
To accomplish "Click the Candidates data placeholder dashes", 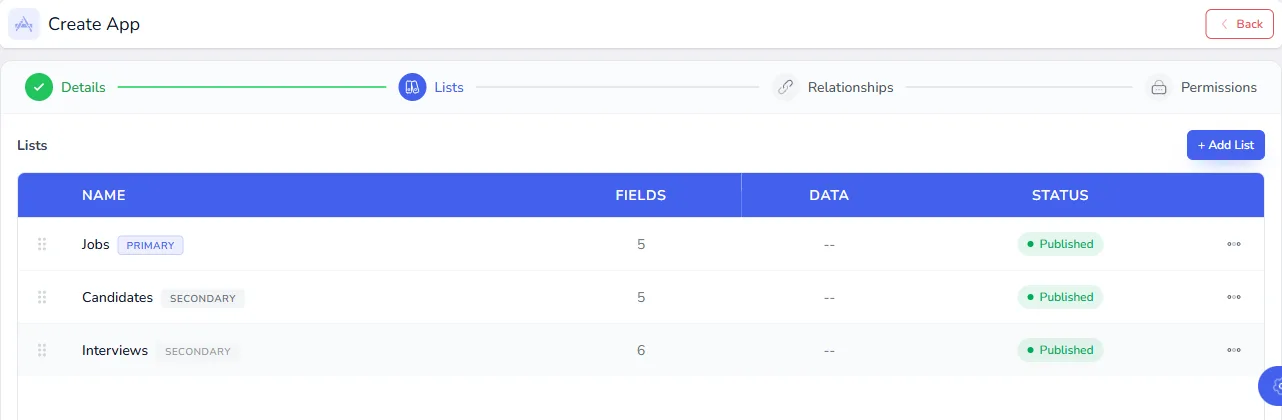I will click(x=829, y=297).
